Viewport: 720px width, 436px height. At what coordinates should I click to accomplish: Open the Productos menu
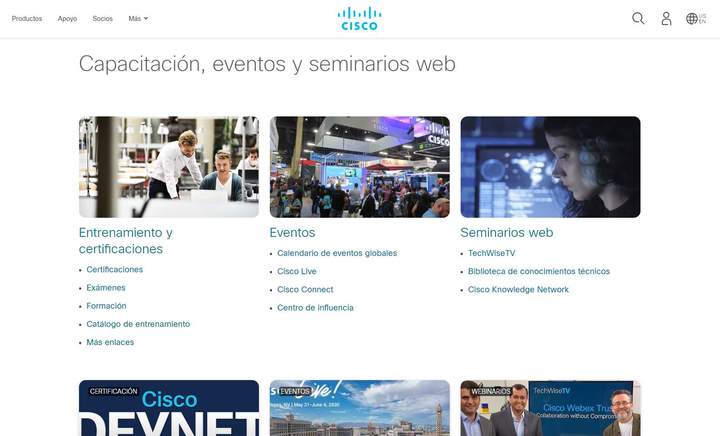tap(27, 18)
